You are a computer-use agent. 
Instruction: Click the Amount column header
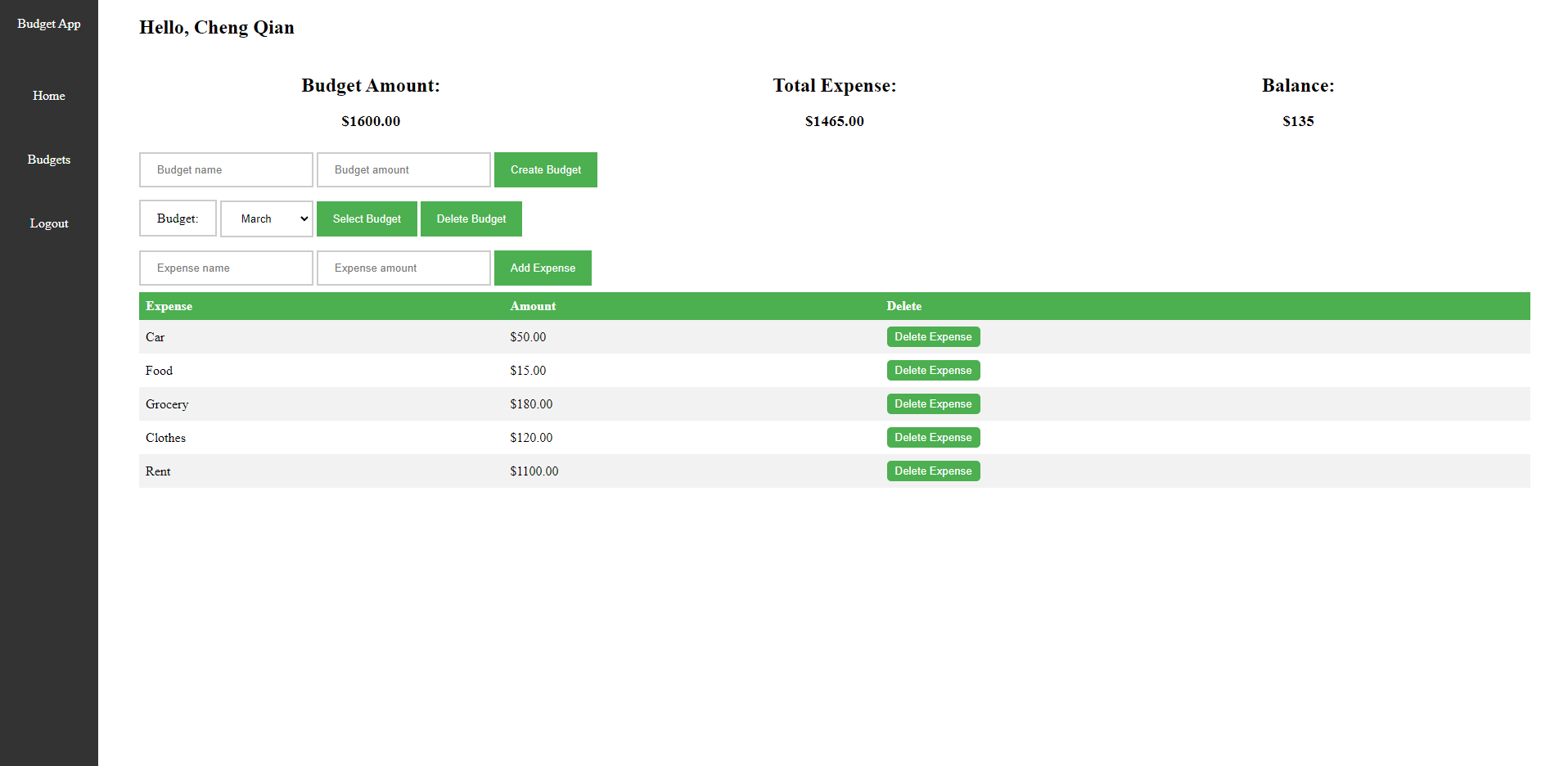pyautogui.click(x=532, y=306)
